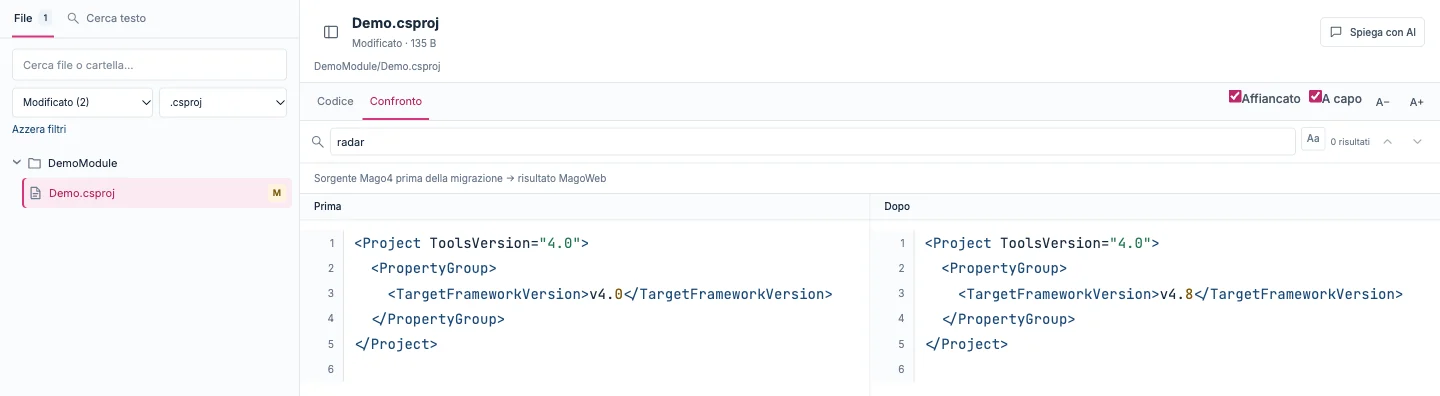Click the DemoModule folder icon
Viewport: 1440px width, 396px height.
pos(34,163)
